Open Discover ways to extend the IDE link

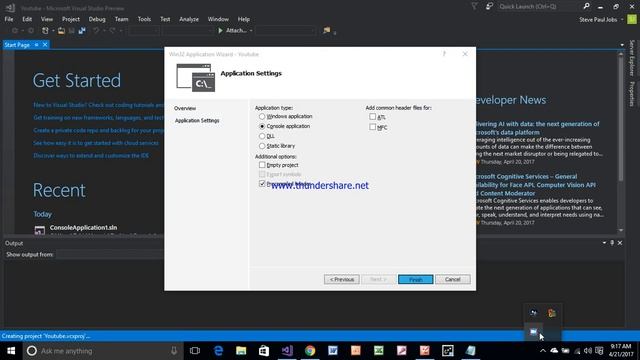tap(91, 156)
